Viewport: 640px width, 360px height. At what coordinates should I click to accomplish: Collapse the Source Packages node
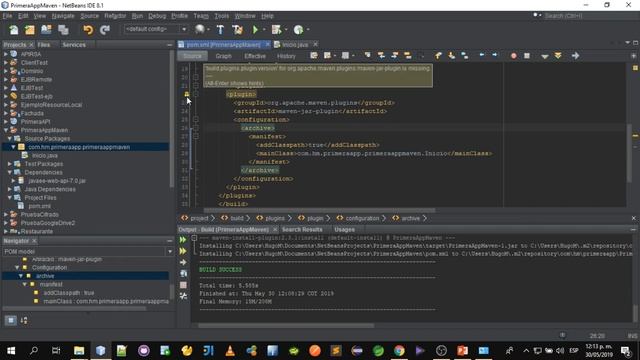click(10, 138)
